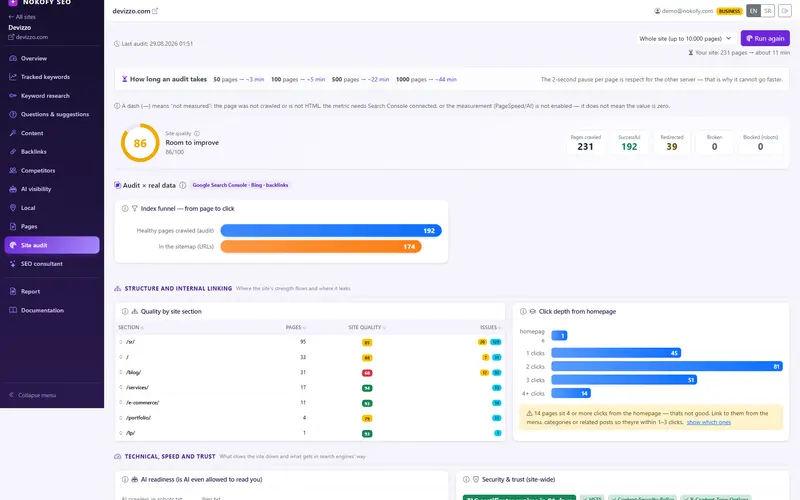Click the Google Search Console · Bing · backlinks badge
This screenshot has width=800, height=500.
(240, 185)
